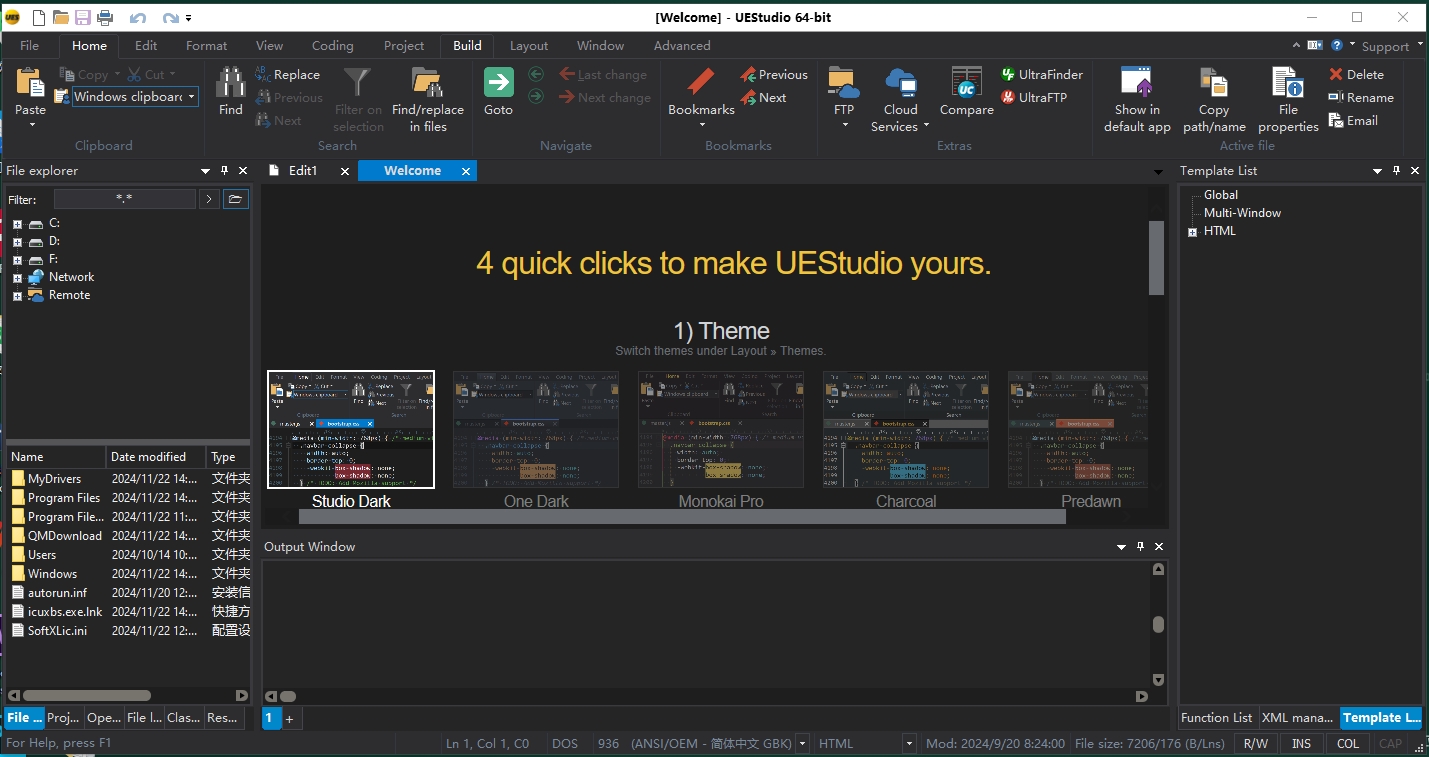Click the Copy path/name icon
Viewport: 1429px width, 757px height.
coord(1214,83)
